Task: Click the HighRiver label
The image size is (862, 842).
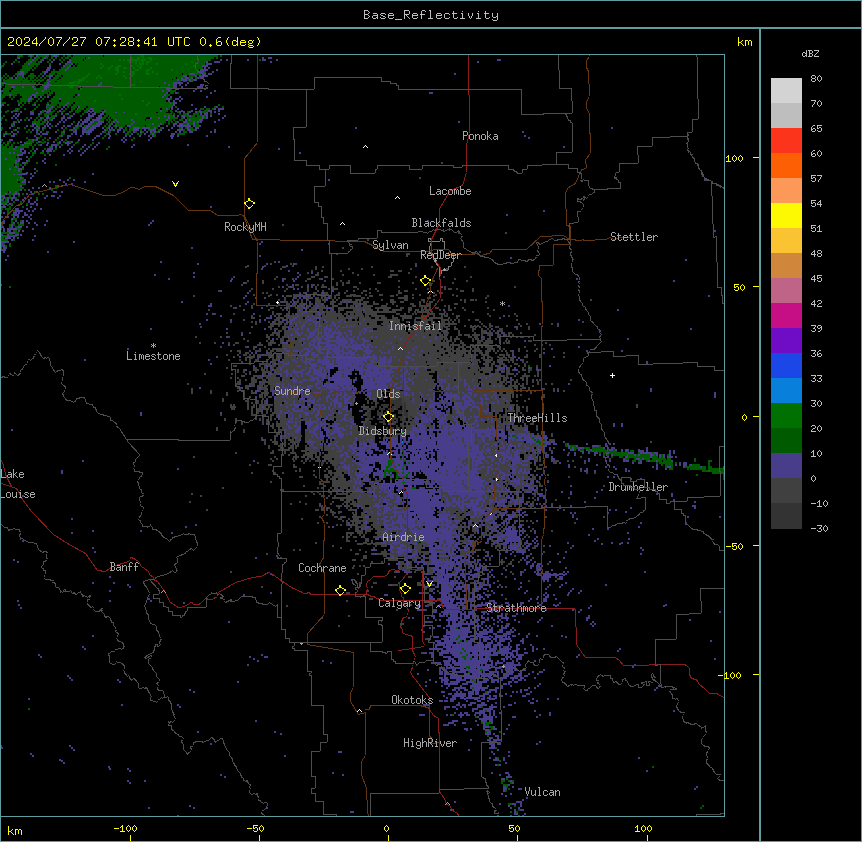Action: (x=430, y=743)
